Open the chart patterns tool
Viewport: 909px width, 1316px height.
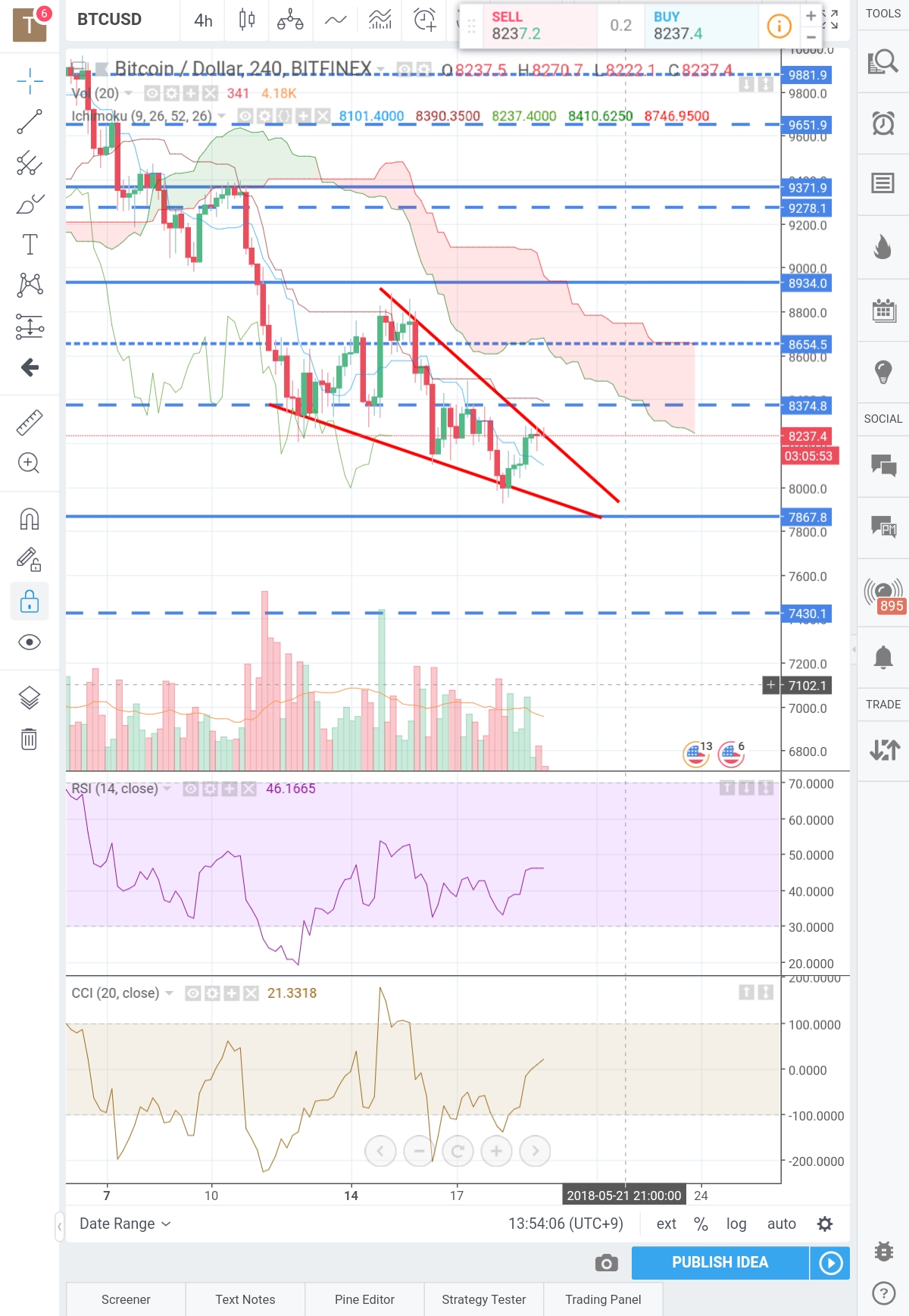[30, 286]
